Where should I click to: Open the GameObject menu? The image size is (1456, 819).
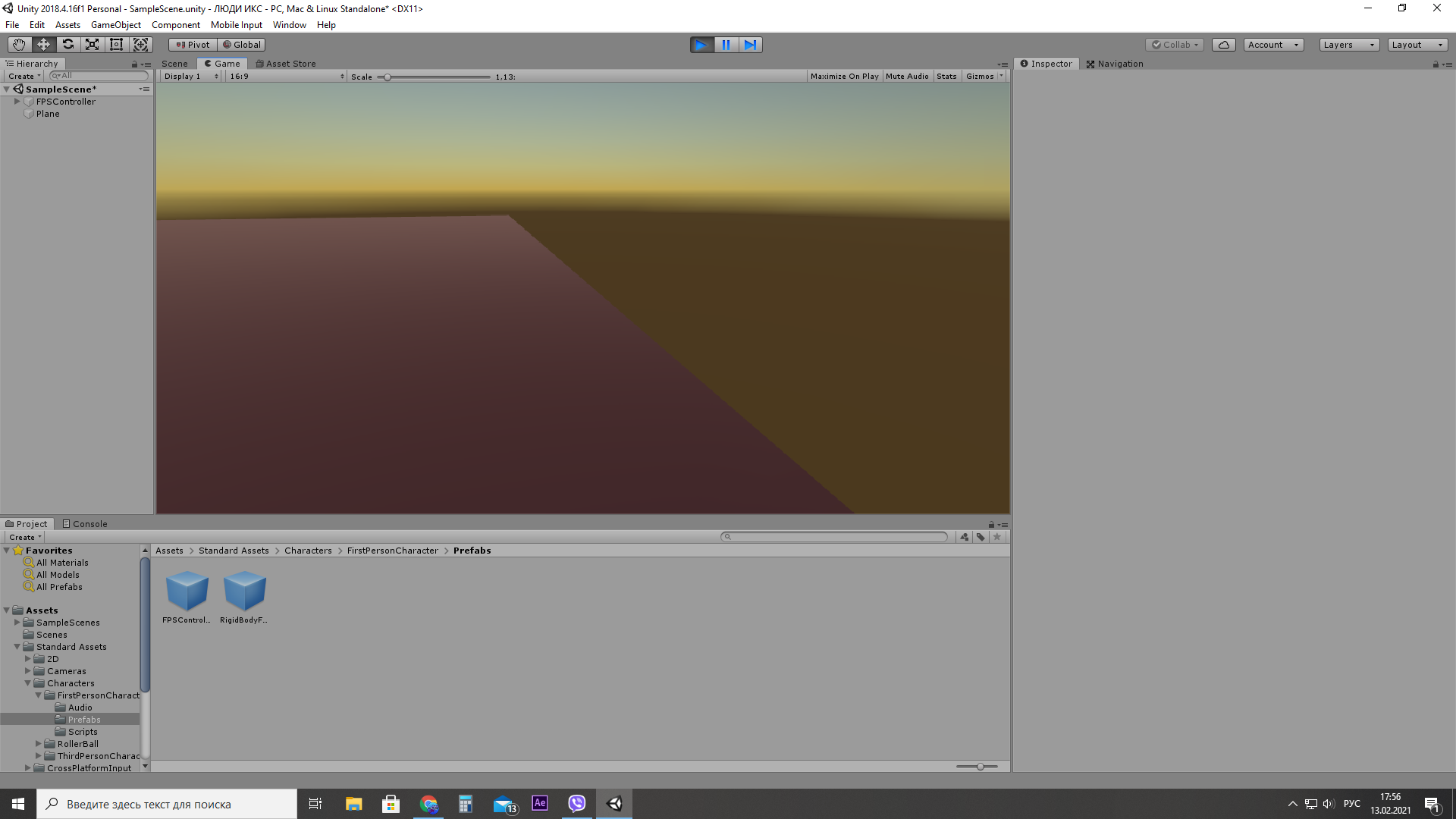[x=116, y=25]
